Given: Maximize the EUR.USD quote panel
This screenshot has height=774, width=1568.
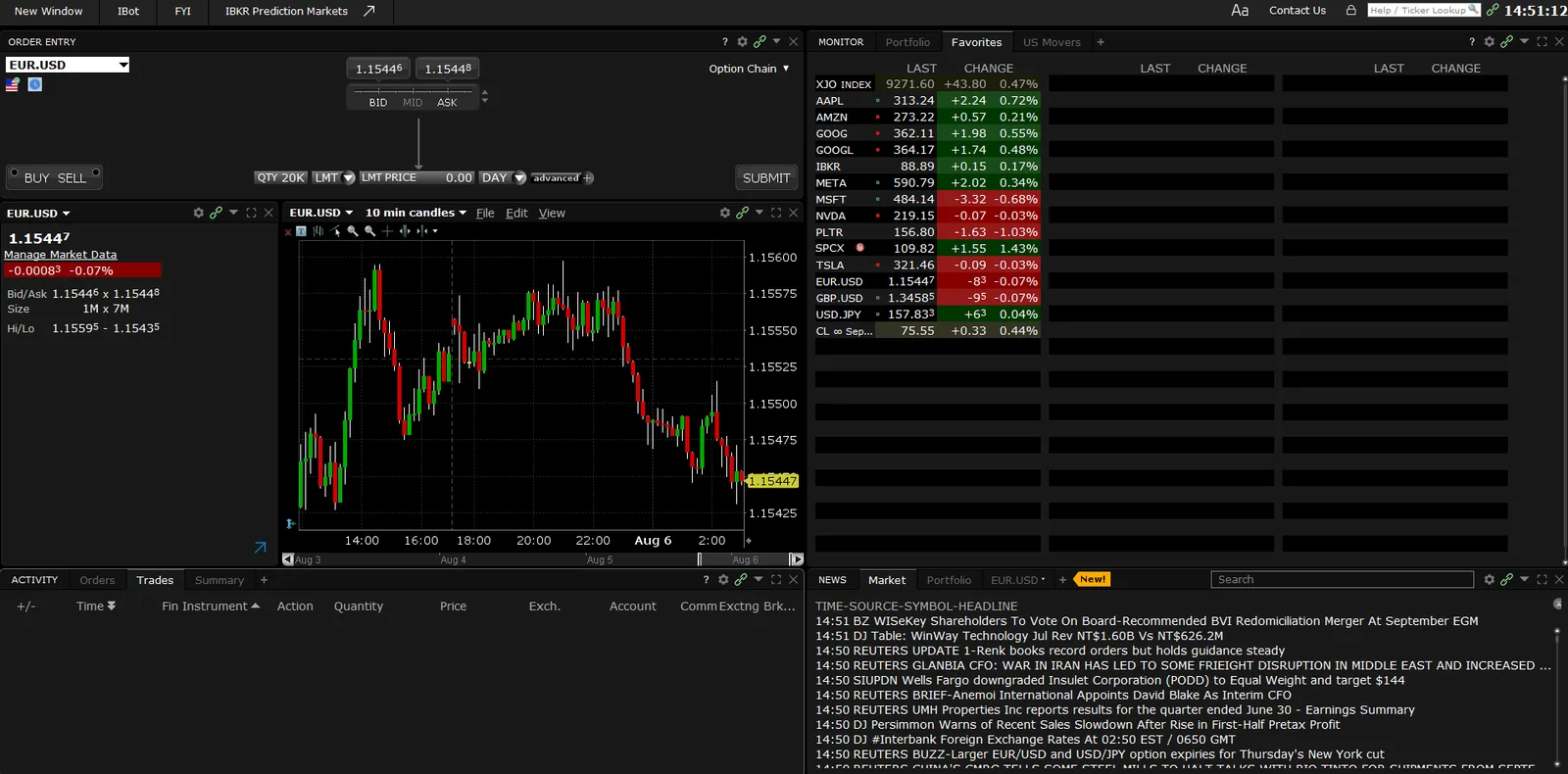Looking at the screenshot, I should (x=251, y=213).
